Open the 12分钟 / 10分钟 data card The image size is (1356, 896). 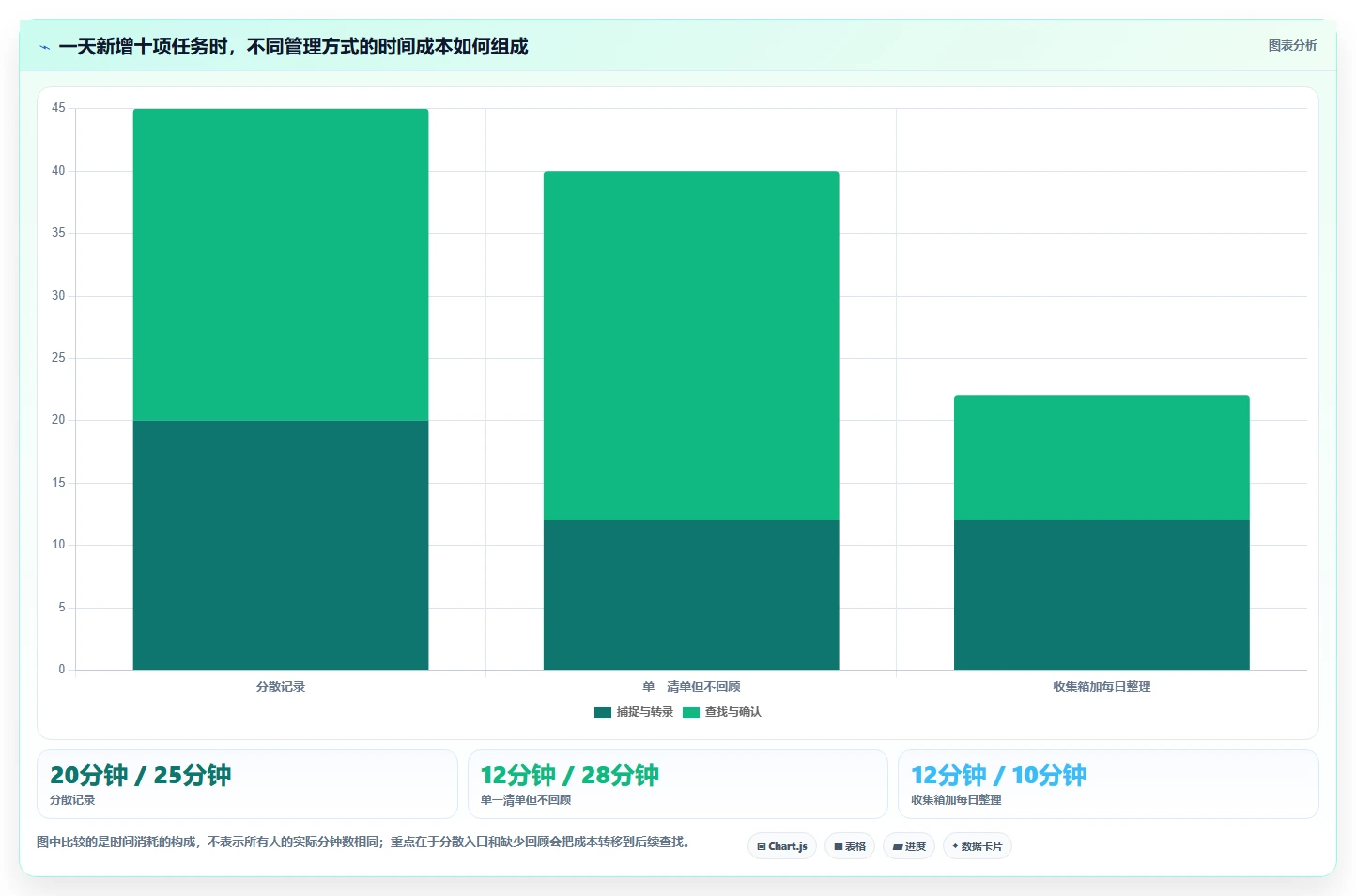click(1108, 784)
